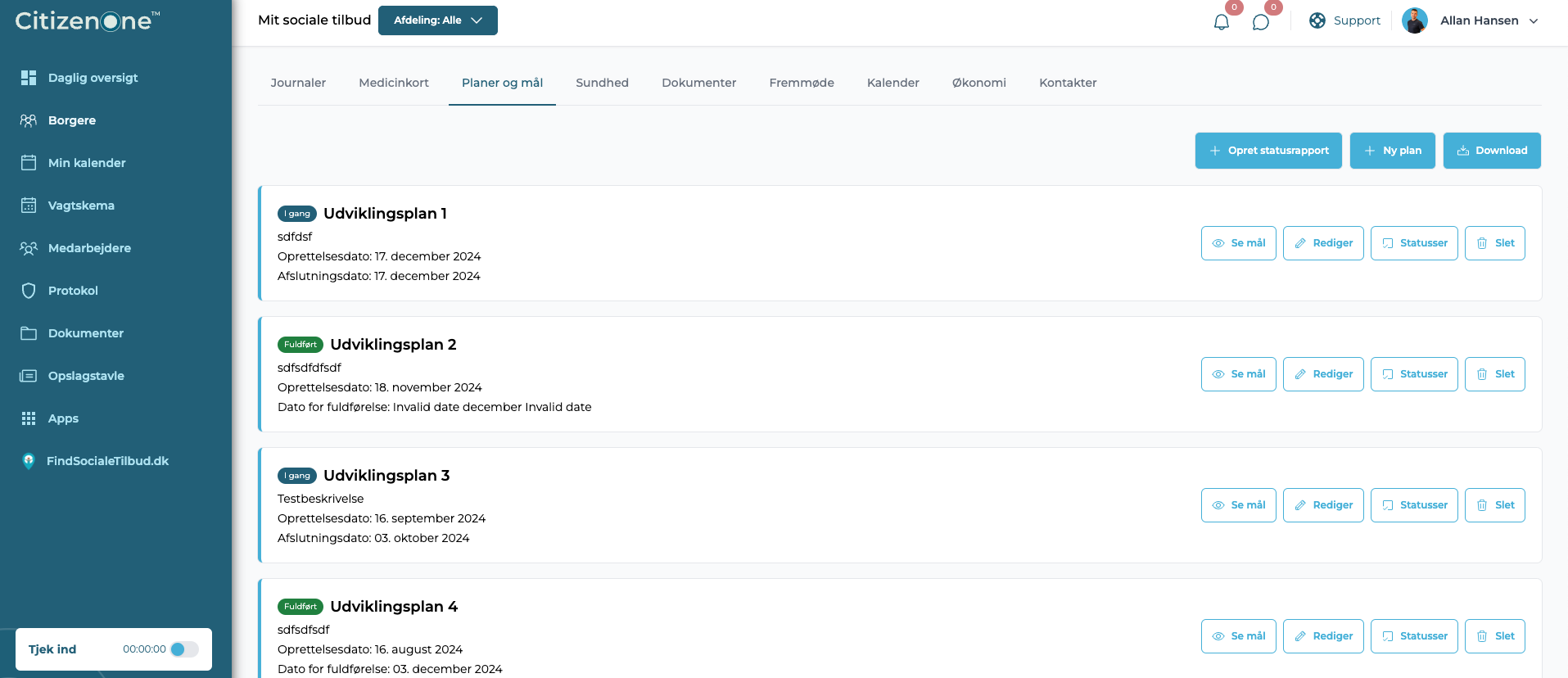
Task: Delete Udviklingsplan 4 with Slet
Action: tap(1494, 636)
